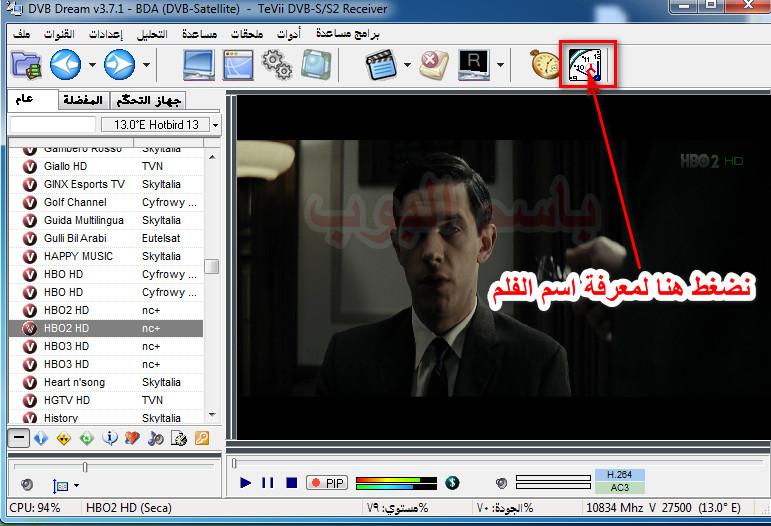Open the ملحقات menu
The width and height of the screenshot is (771, 526).
click(x=247, y=34)
